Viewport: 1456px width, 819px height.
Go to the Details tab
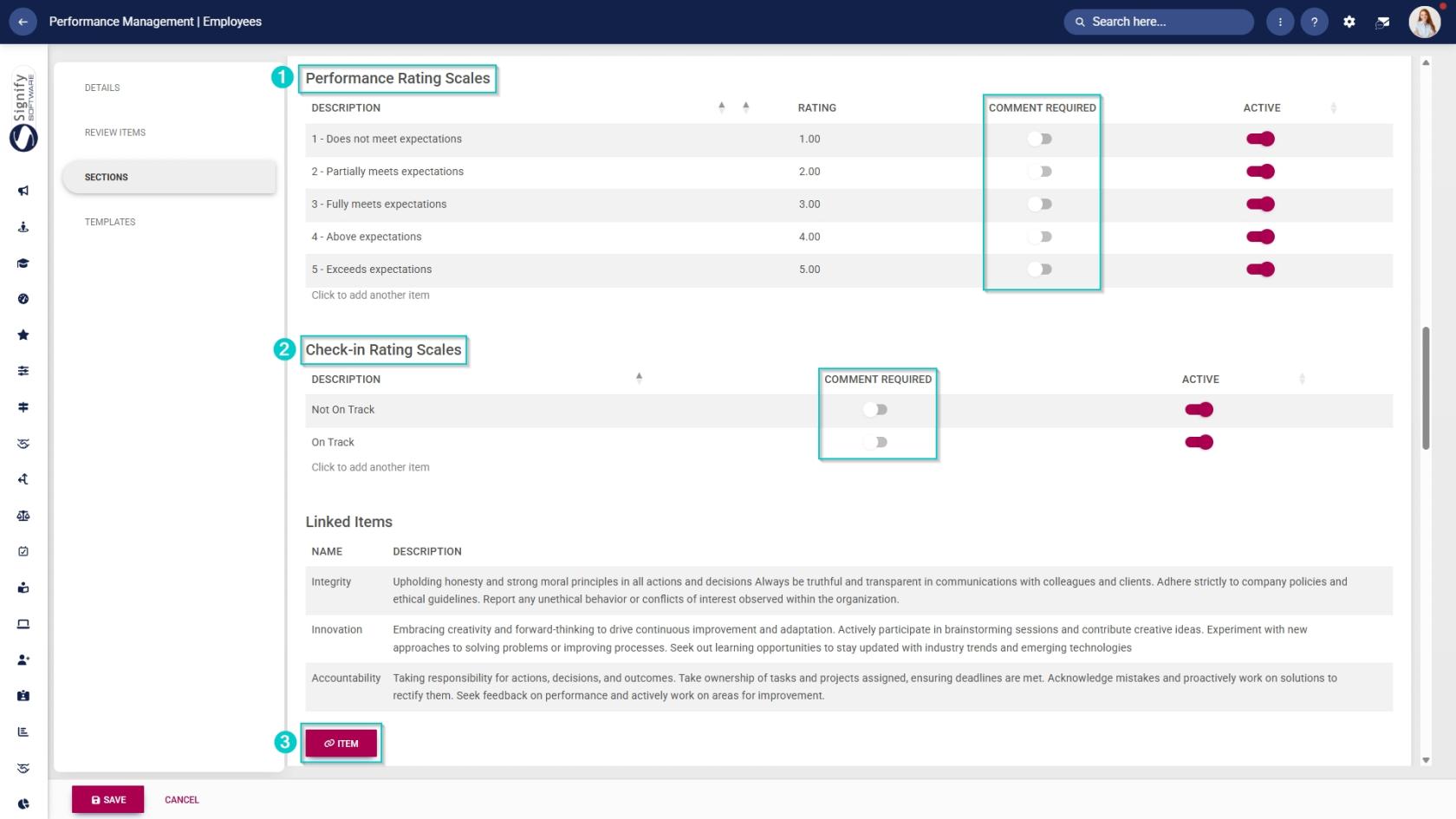102,88
